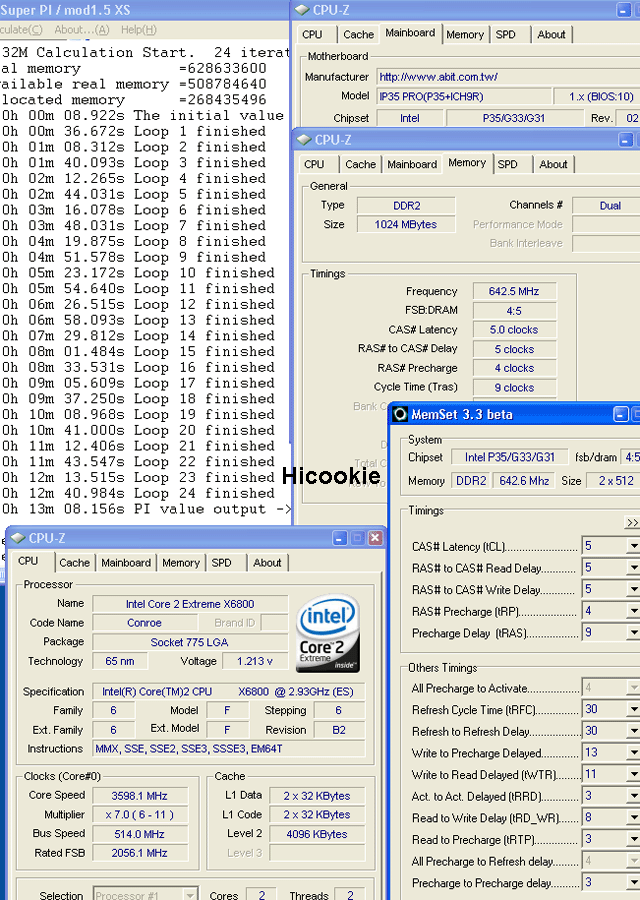The width and height of the screenshot is (640, 900).
Task: Open the Write to Precharge Delayed dropdown
Action: [633, 752]
